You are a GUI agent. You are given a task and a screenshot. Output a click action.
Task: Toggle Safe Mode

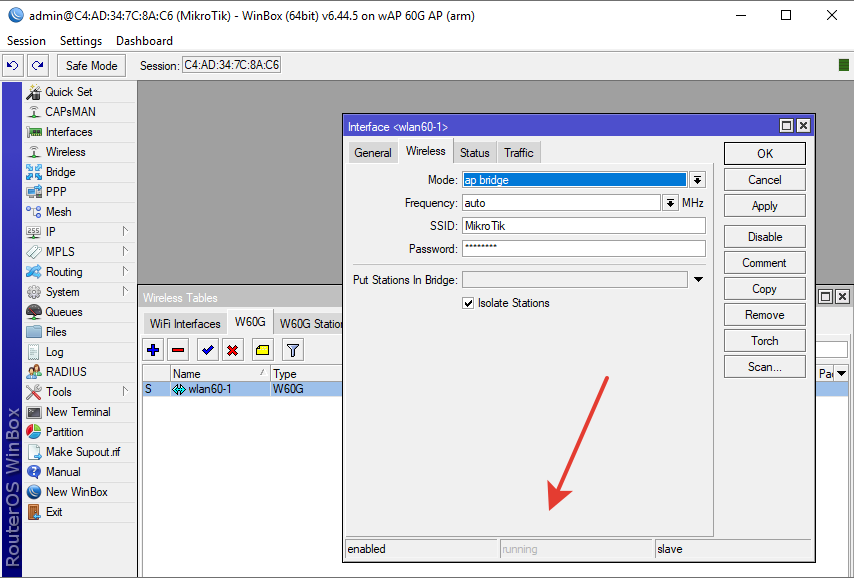click(92, 65)
